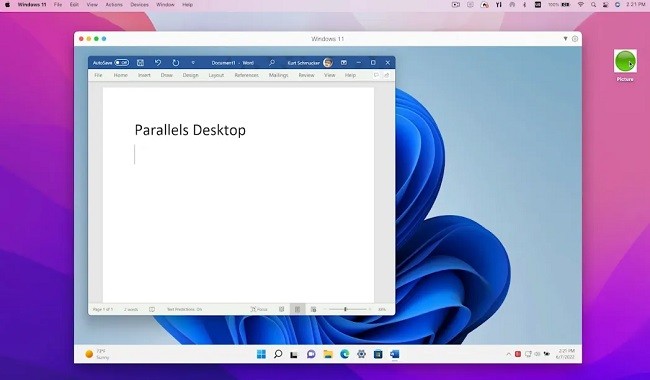Open the Window menu in Mac menu bar

click(x=165, y=5)
